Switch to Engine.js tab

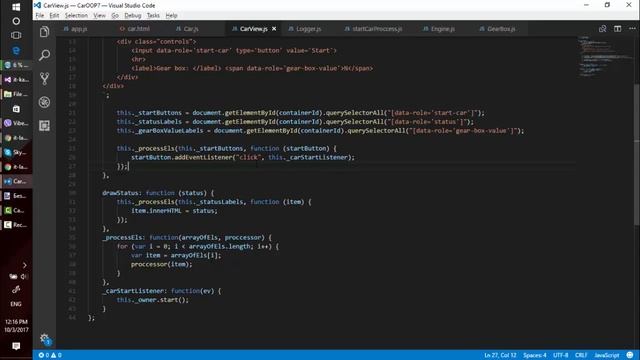point(439,29)
